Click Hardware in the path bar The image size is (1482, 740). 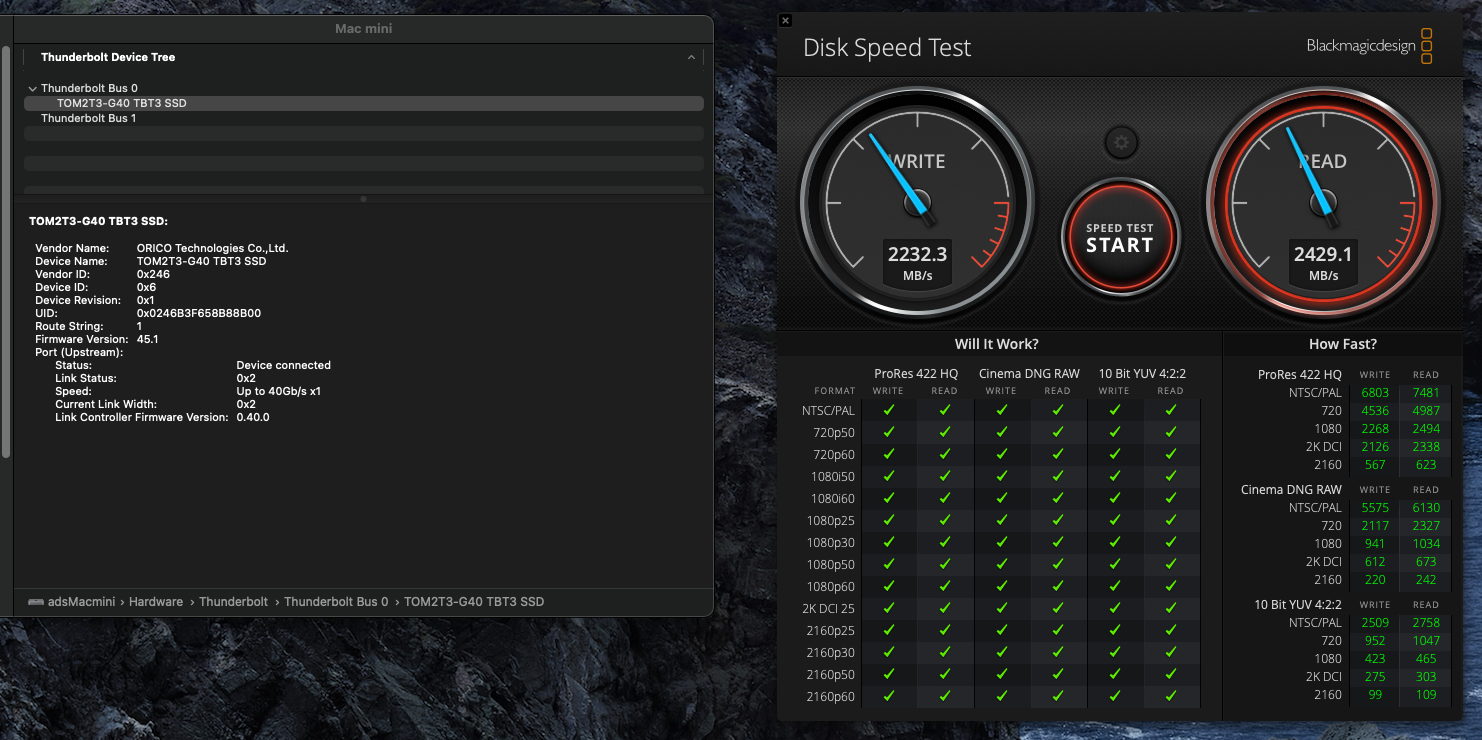[156, 602]
